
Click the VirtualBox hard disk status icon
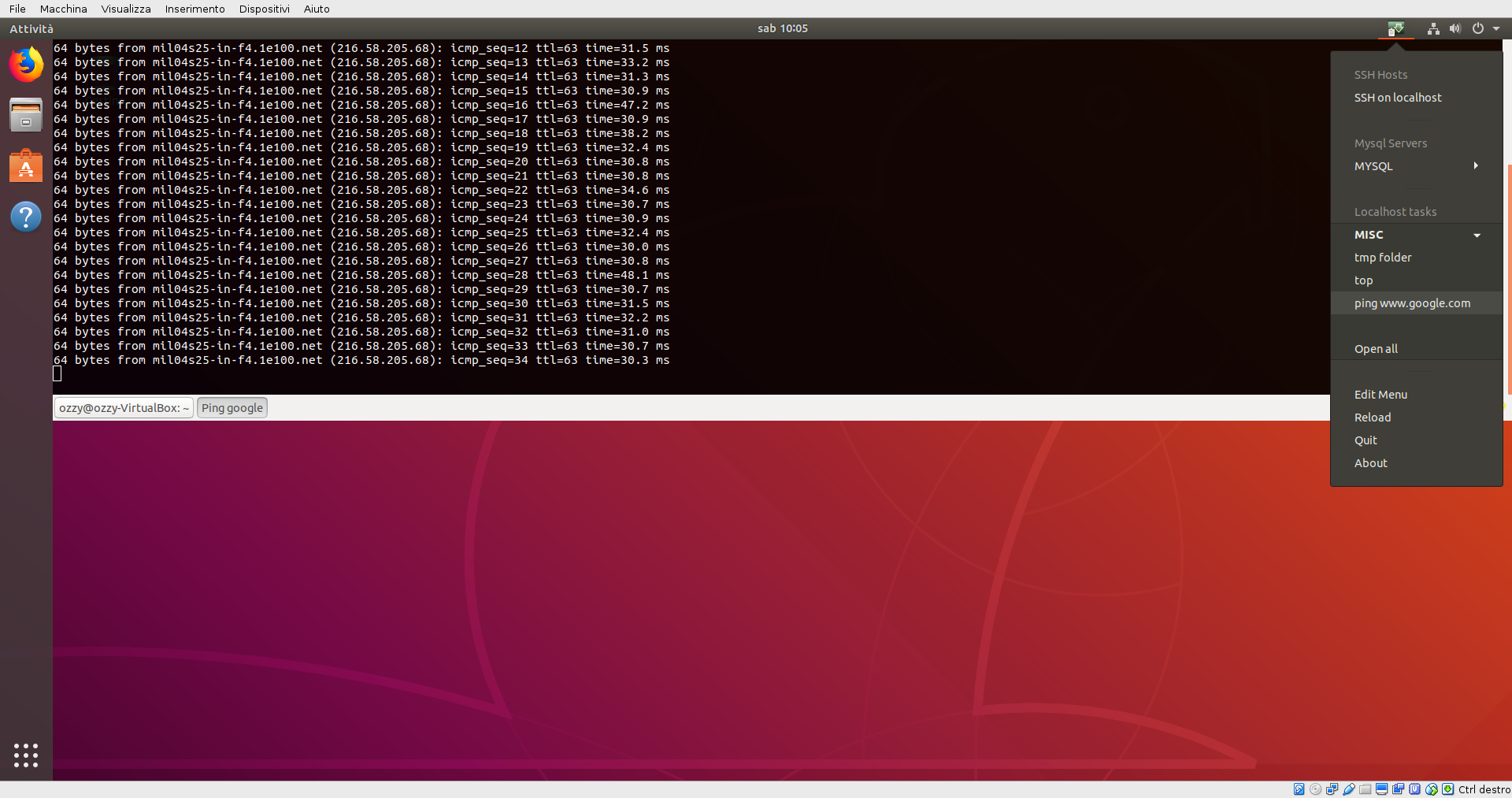[1299, 789]
